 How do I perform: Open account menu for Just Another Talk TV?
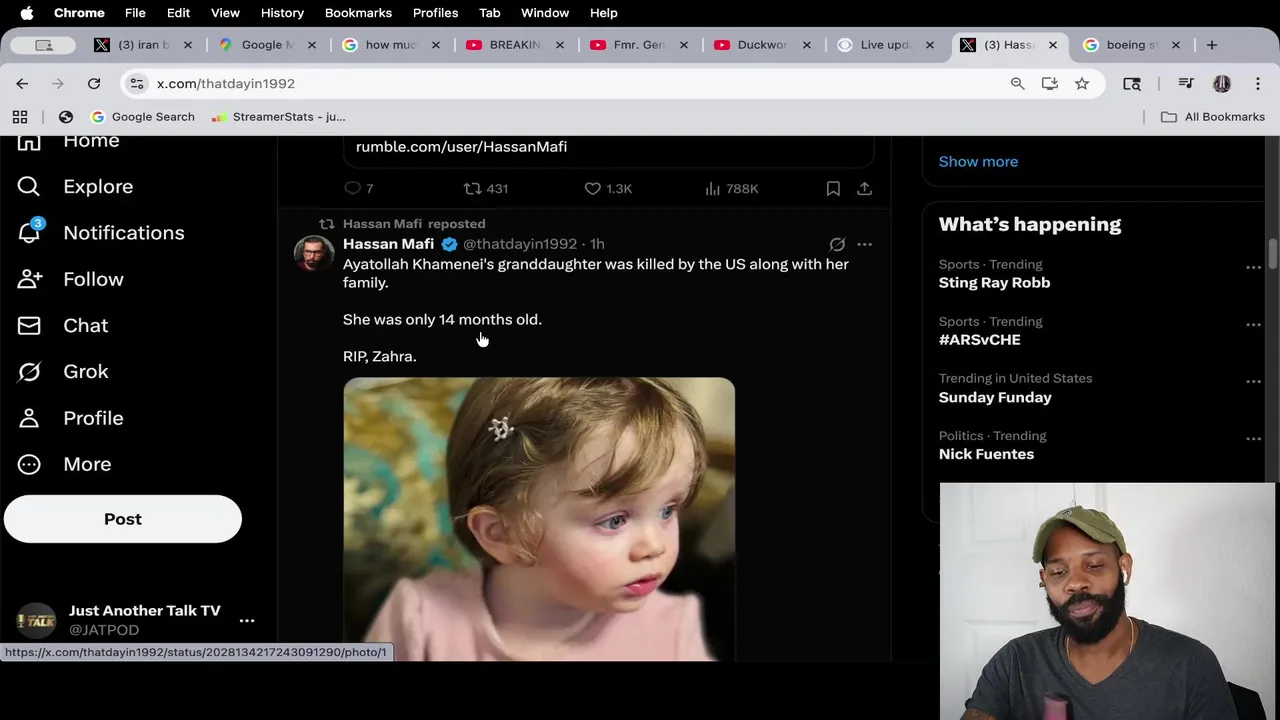247,620
